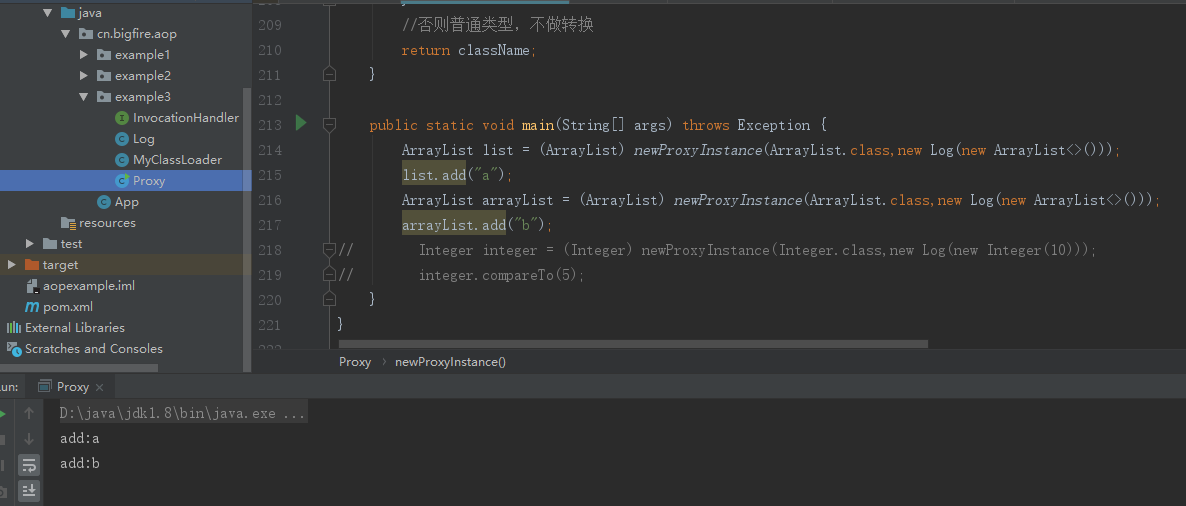Select External Libraries node

click(75, 328)
